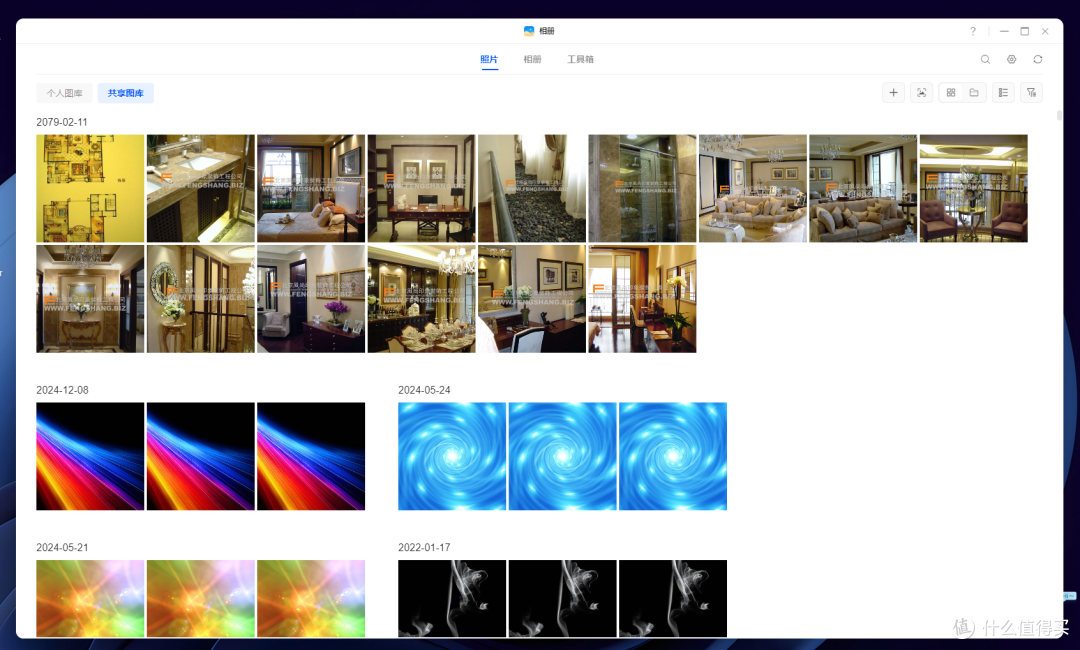Click the 2079-02-11 date heading
1080x650 pixels.
pyautogui.click(x=62, y=122)
